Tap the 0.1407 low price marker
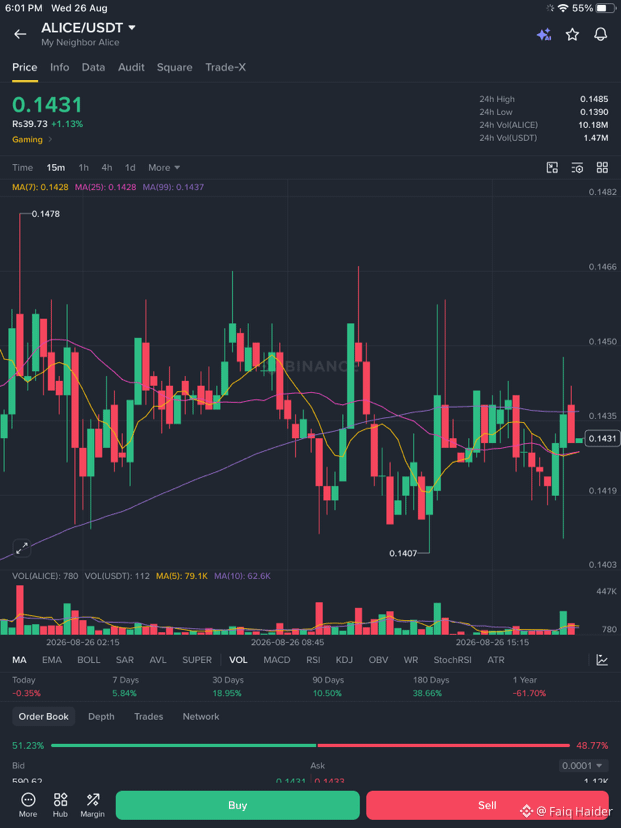The width and height of the screenshot is (621, 828). (403, 553)
